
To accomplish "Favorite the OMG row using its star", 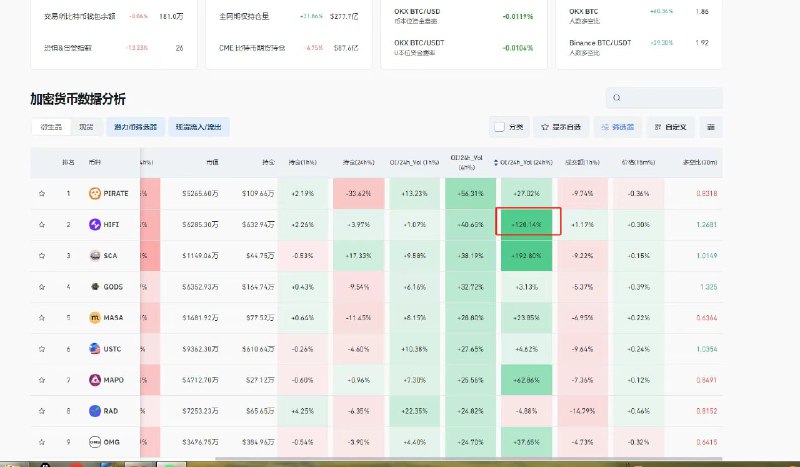I will click(41, 442).
